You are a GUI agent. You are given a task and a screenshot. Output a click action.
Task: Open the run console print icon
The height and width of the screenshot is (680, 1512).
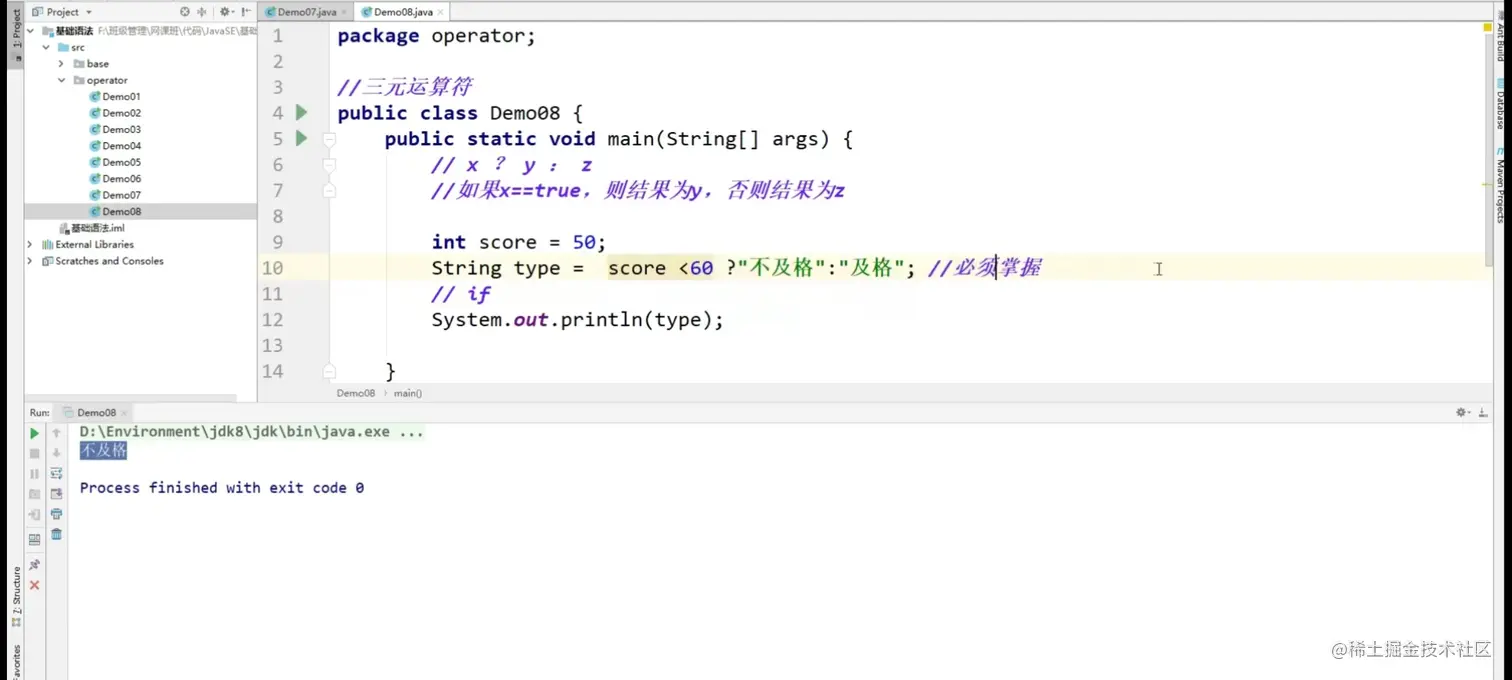(x=56, y=512)
